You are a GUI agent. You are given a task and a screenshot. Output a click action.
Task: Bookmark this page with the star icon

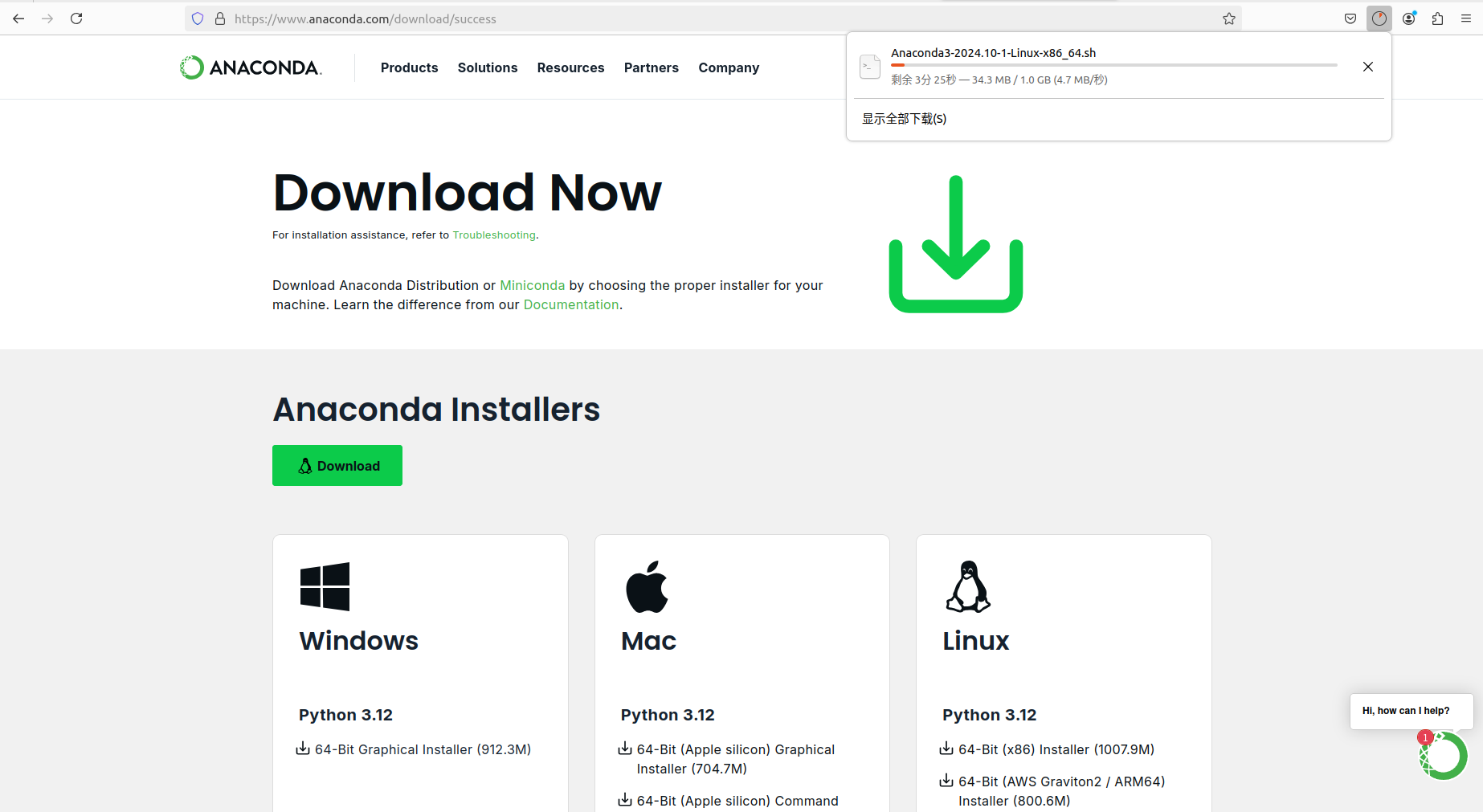pos(1229,18)
